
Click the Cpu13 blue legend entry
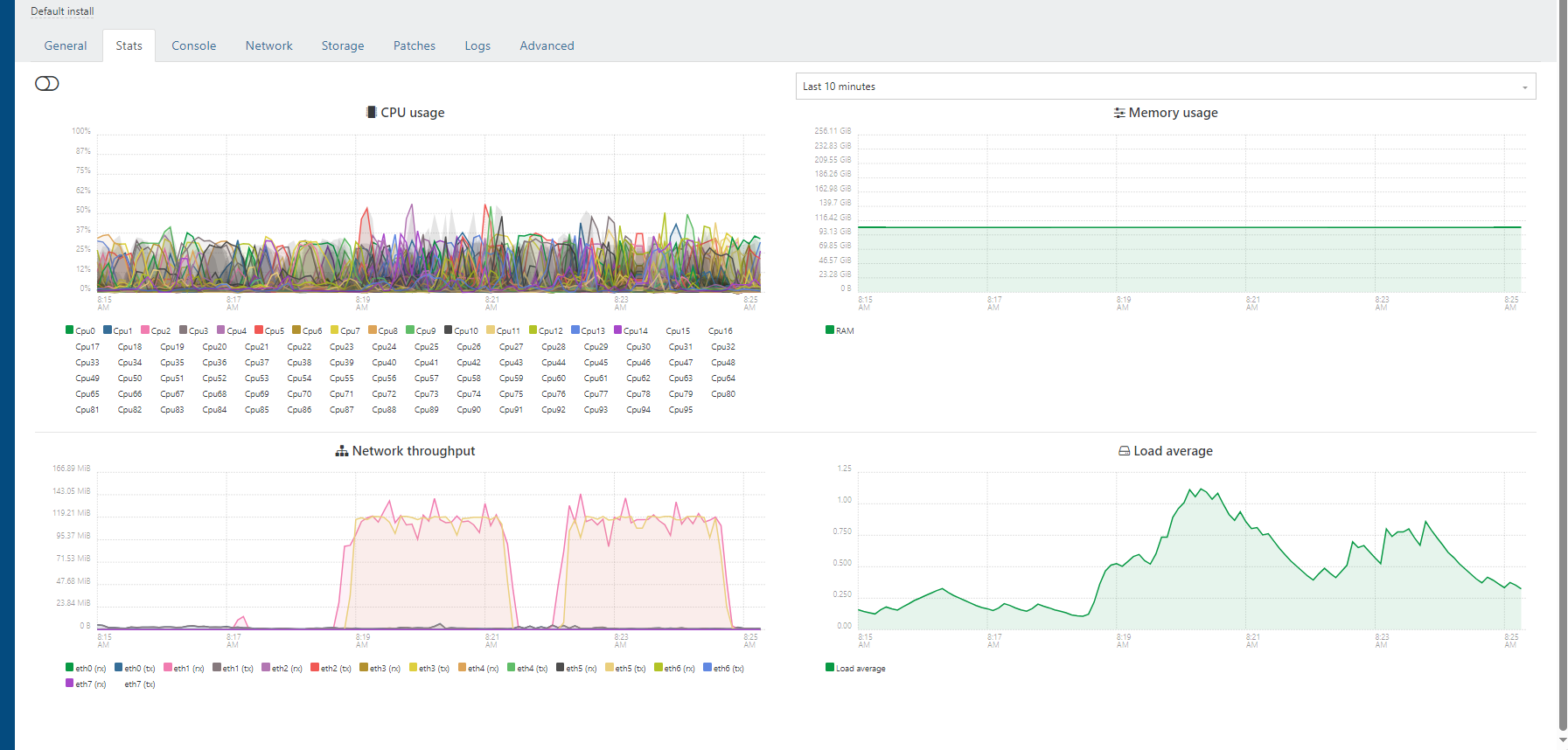[588, 330]
